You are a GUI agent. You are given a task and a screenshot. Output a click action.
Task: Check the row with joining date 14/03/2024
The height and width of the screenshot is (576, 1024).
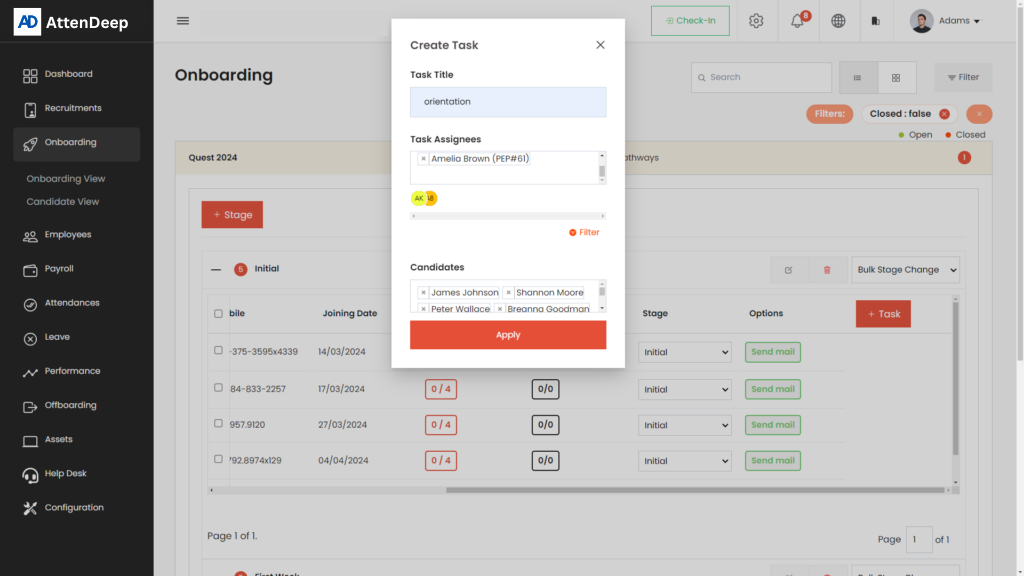point(219,351)
